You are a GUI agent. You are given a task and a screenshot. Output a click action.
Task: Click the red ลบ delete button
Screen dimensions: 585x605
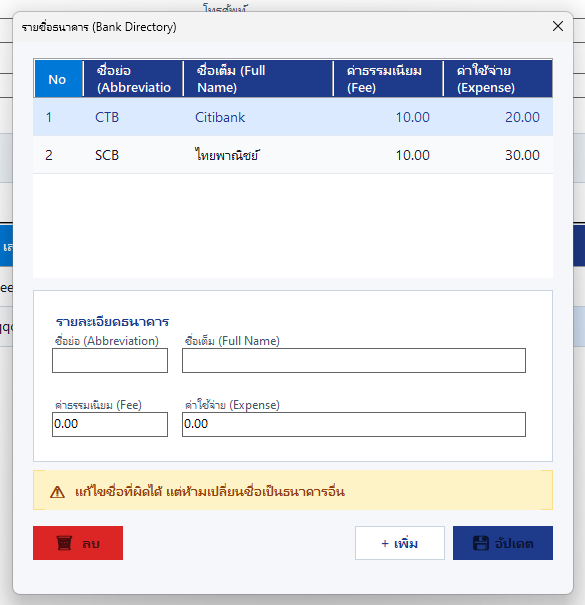[x=78, y=543]
